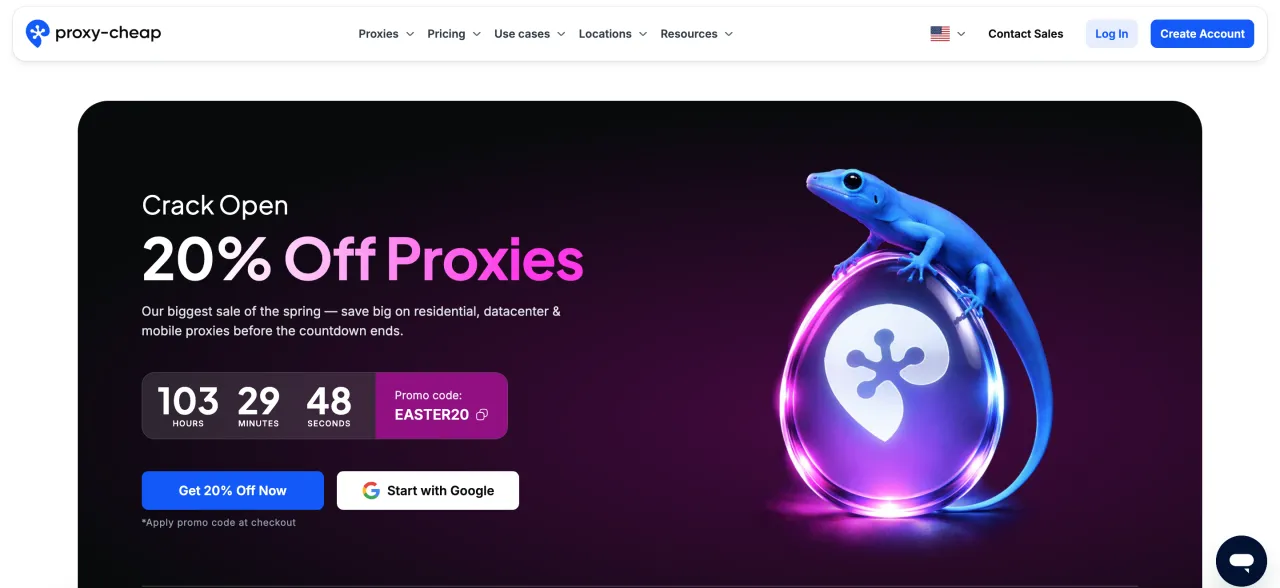Click the Contact Sales link
This screenshot has width=1280, height=588.
tap(1025, 34)
